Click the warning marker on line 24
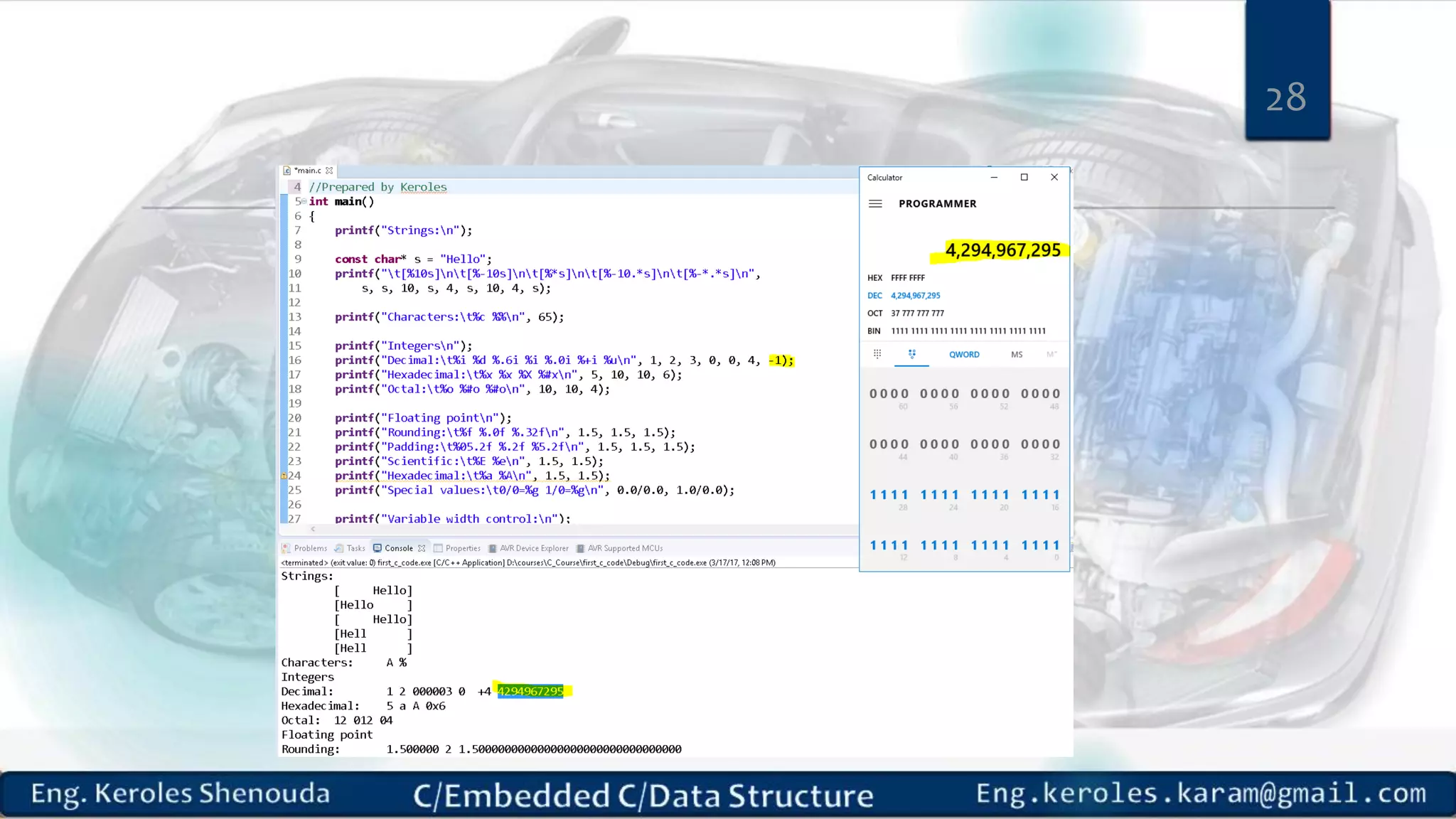The width and height of the screenshot is (1456, 819). (284, 476)
